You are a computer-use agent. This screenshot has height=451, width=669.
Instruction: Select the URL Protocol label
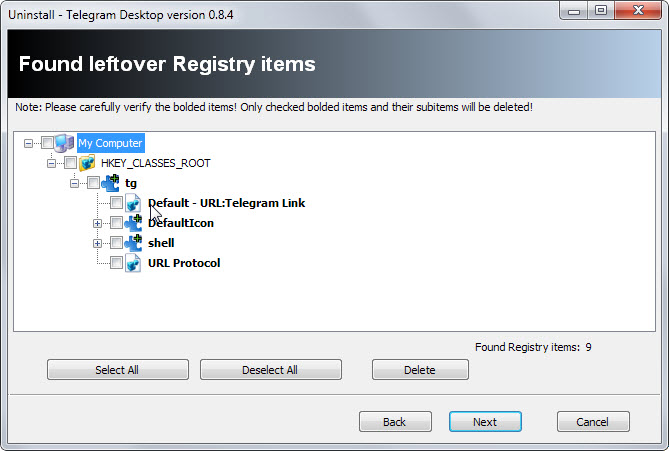[x=184, y=263]
